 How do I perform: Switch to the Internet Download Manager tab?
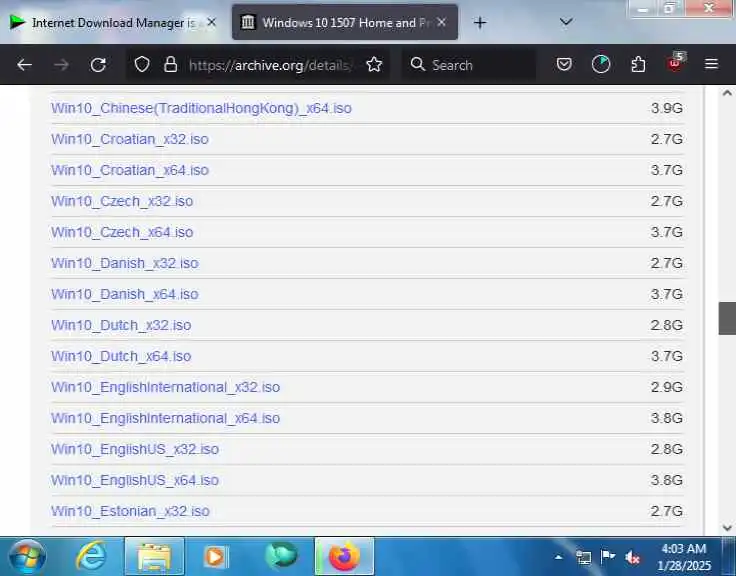point(112,23)
